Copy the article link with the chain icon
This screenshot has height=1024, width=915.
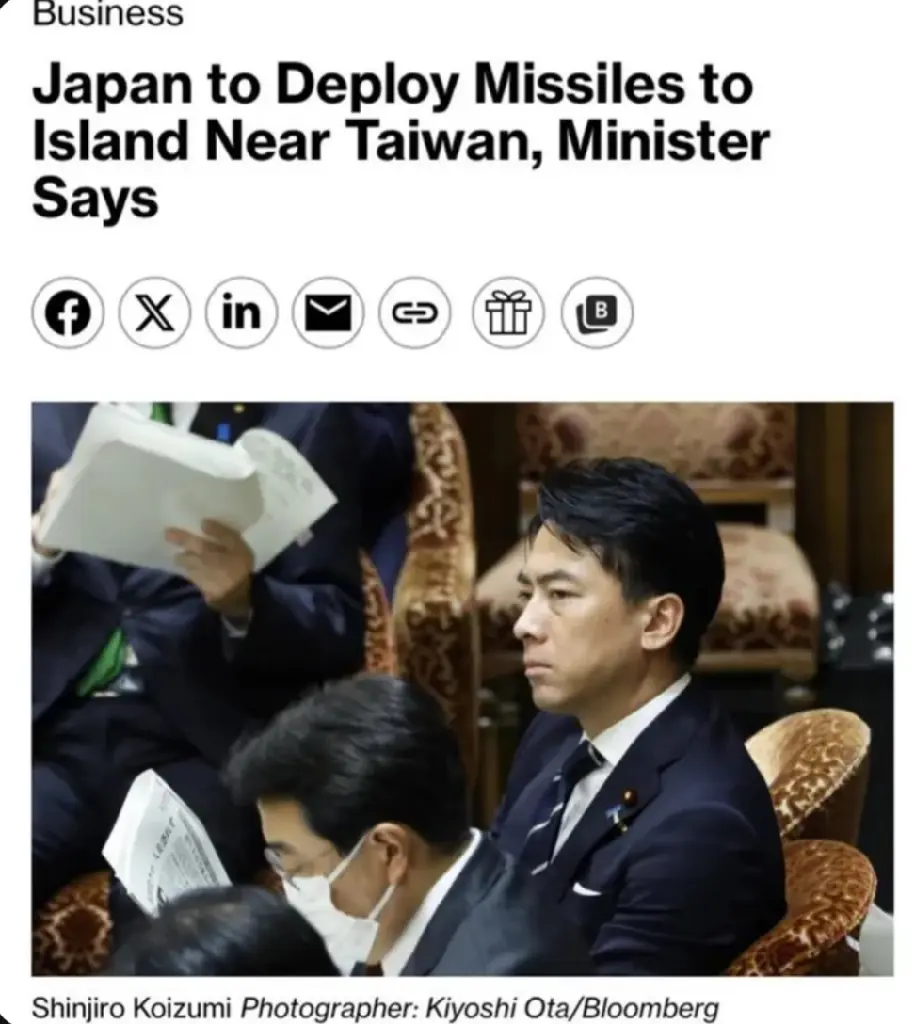(x=415, y=312)
